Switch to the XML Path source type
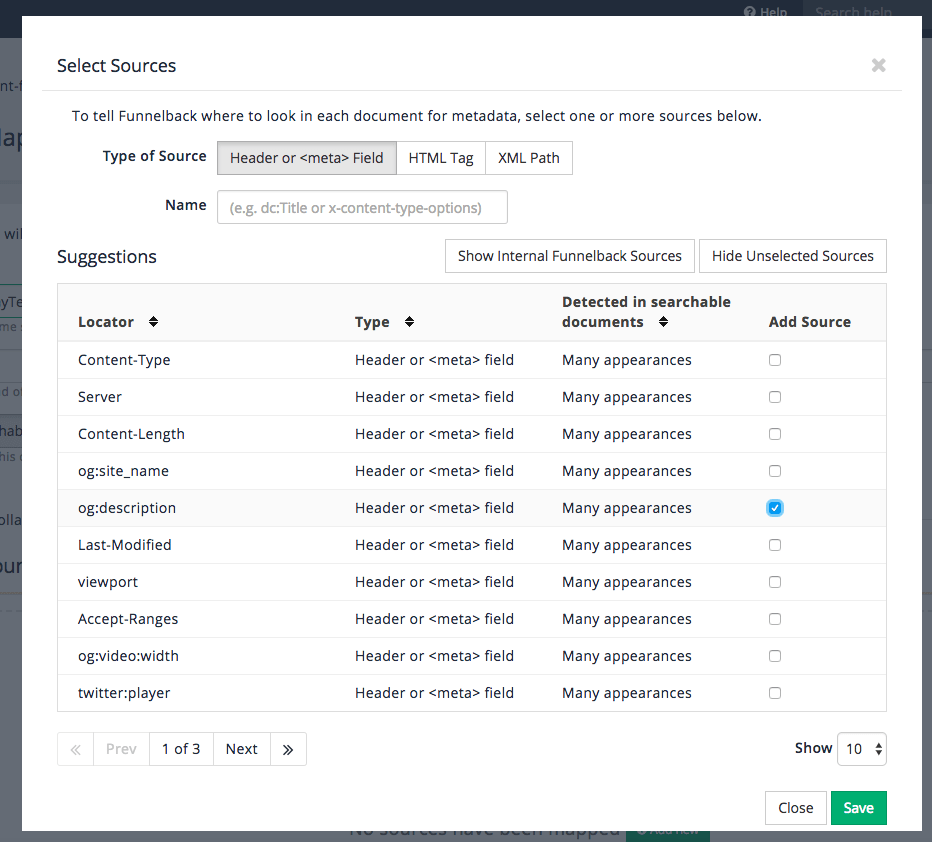 [528, 157]
